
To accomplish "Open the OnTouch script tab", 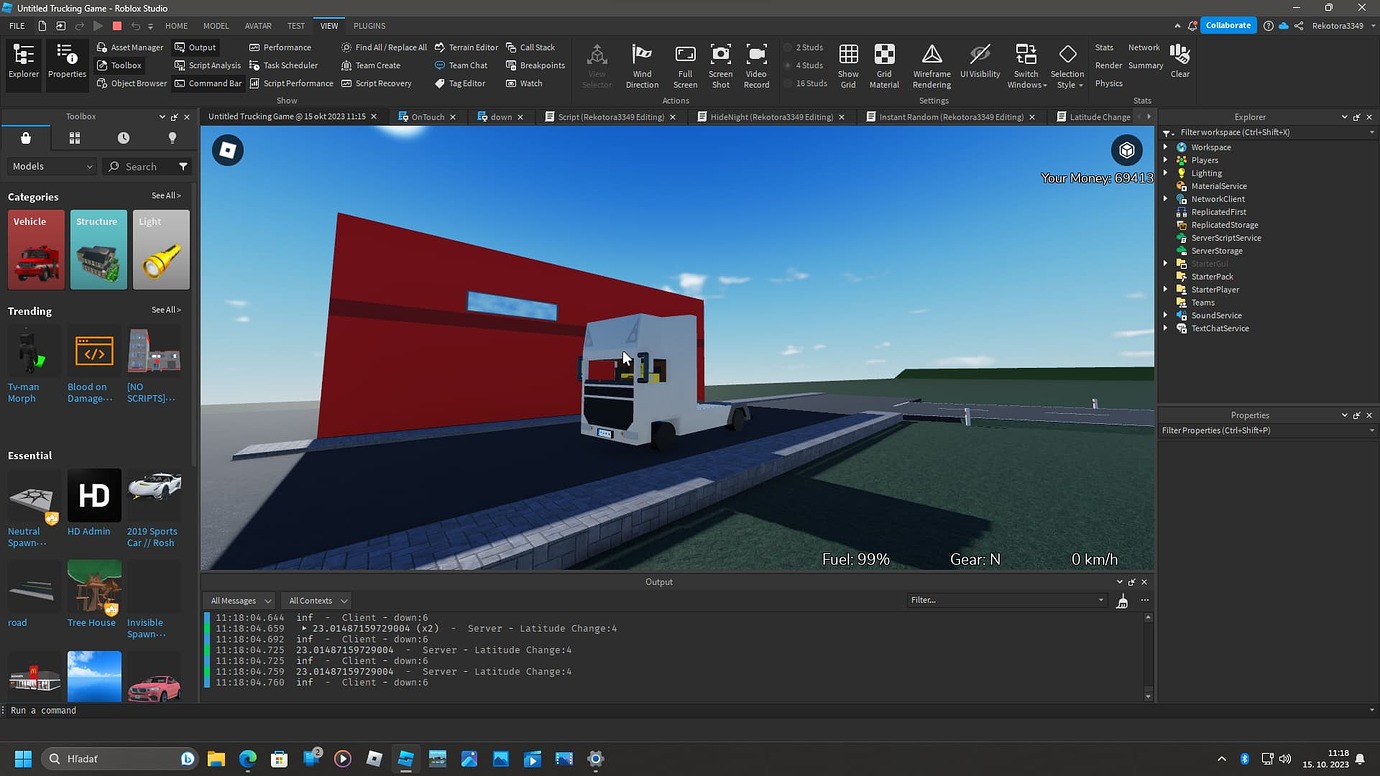I will 427,116.
